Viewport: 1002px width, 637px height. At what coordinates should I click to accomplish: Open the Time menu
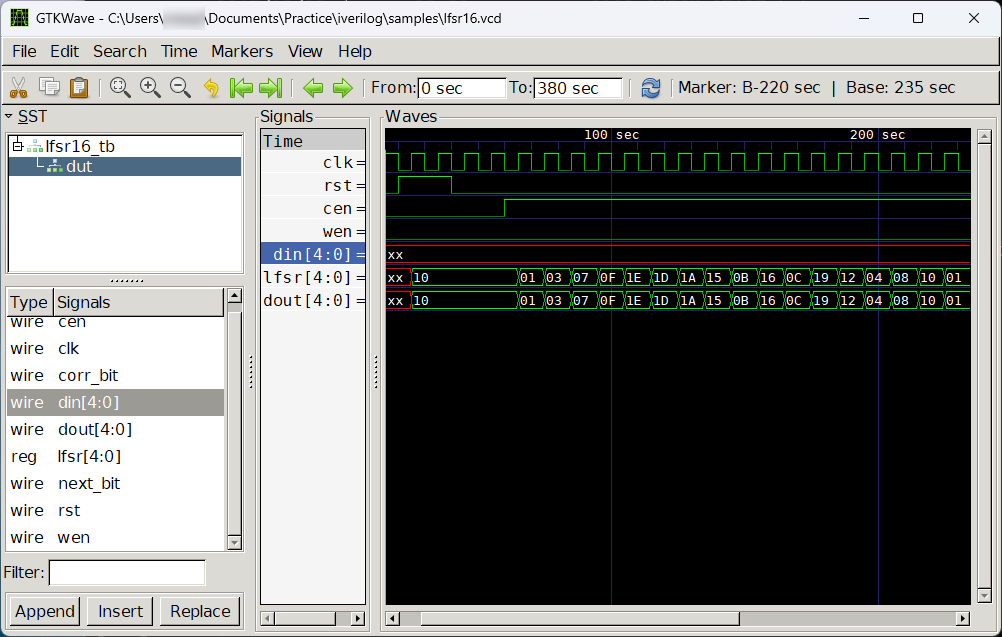pos(179,51)
